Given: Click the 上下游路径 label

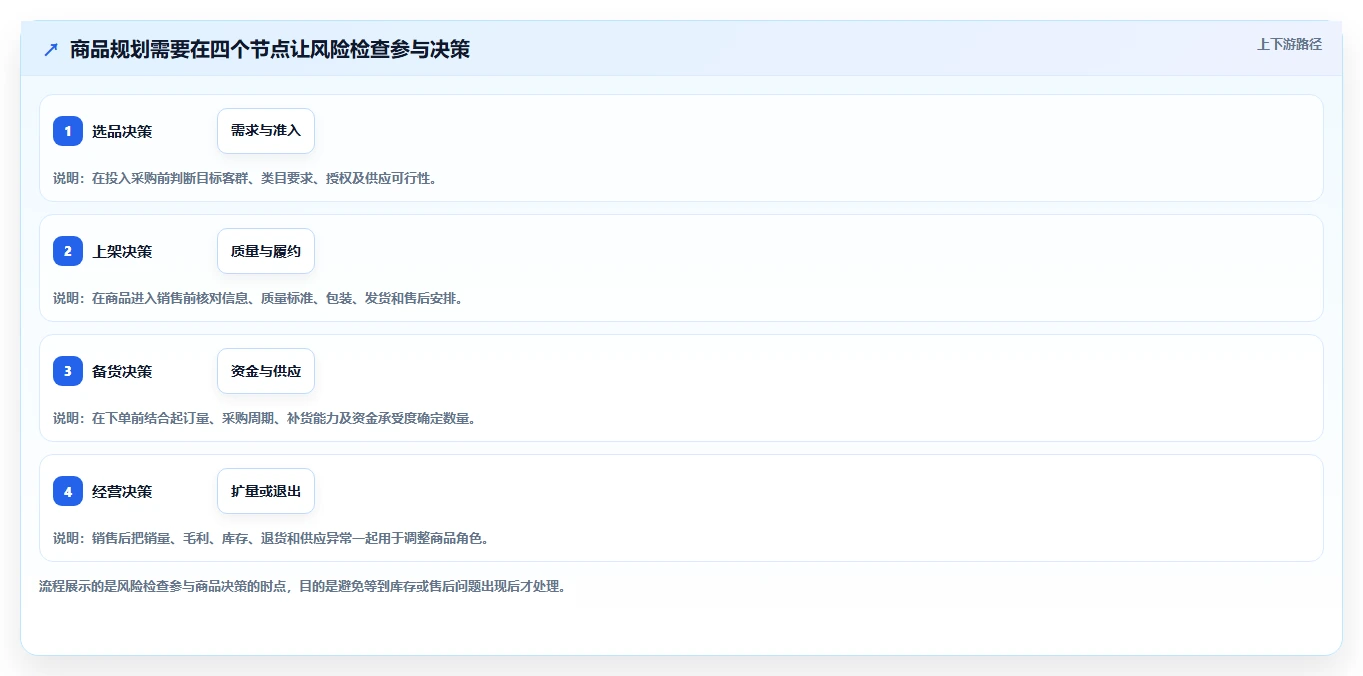Looking at the screenshot, I should coord(1289,44).
